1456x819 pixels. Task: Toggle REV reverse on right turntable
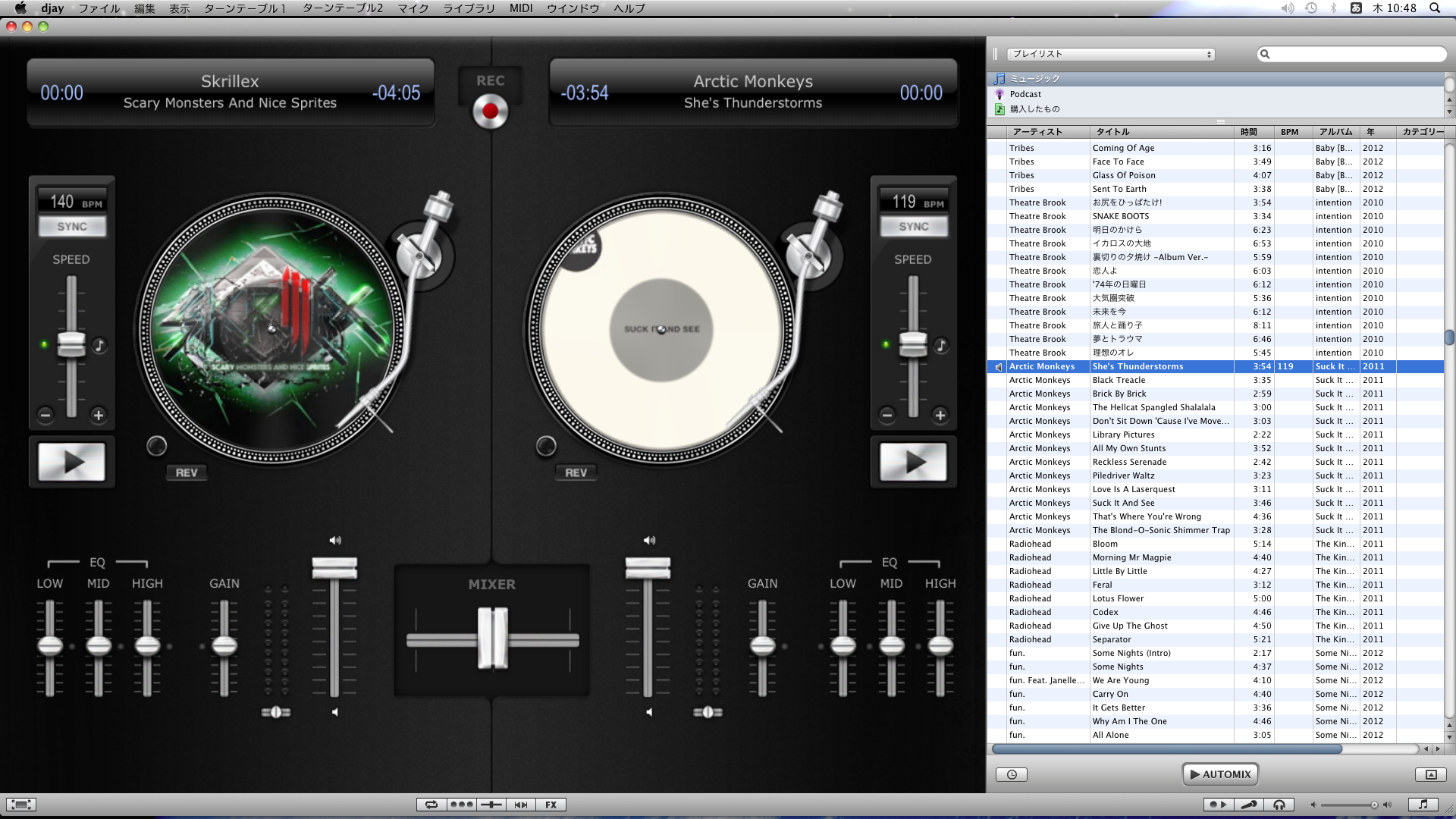[576, 472]
